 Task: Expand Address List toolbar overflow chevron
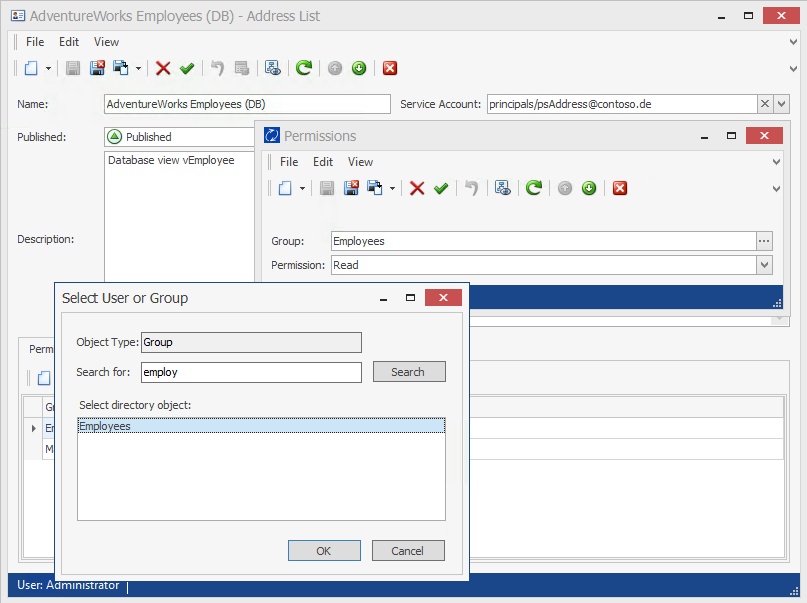pos(793,68)
